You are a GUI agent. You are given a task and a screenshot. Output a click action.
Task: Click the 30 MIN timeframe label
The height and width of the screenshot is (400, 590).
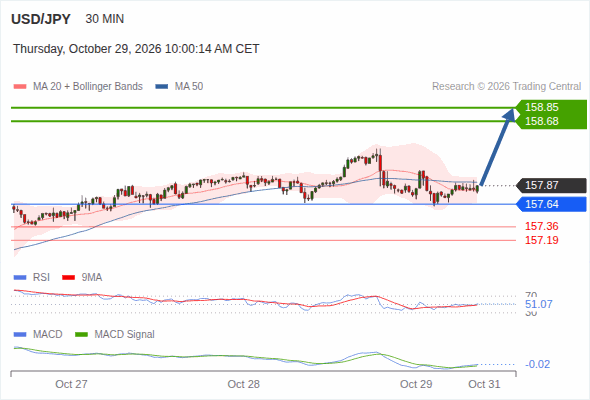click(105, 19)
